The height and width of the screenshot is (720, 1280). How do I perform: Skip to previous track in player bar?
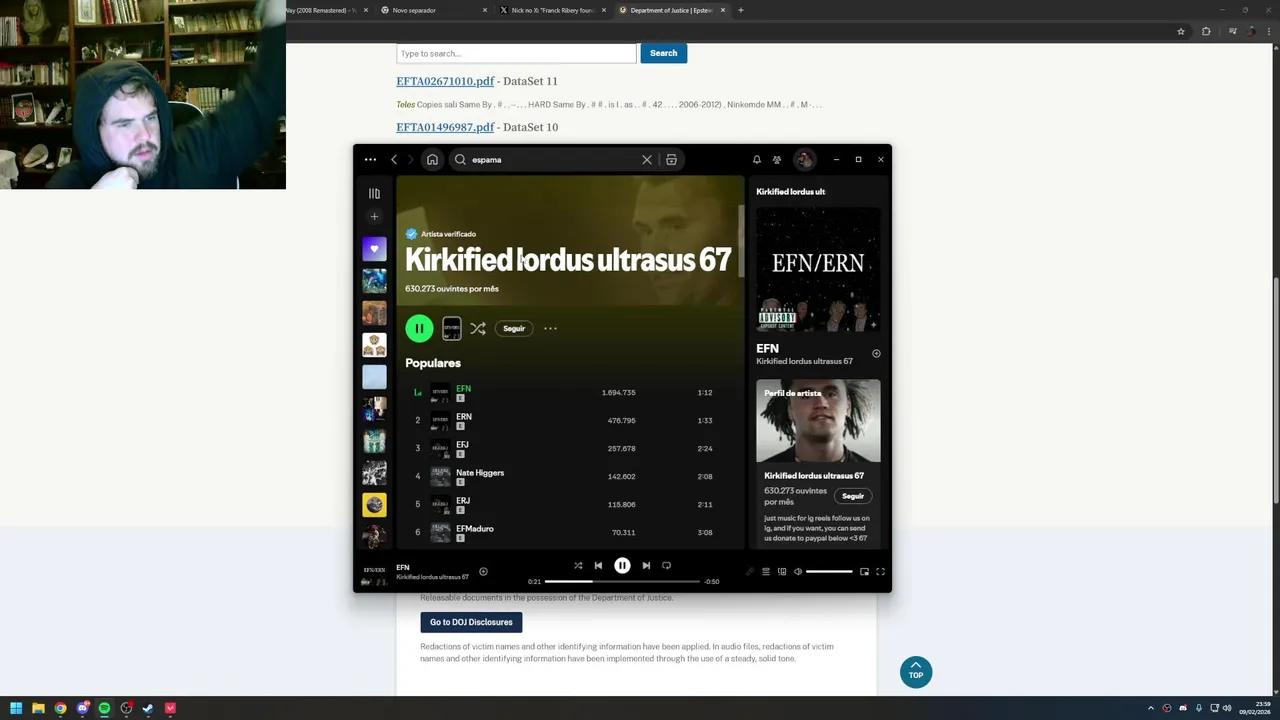598,566
